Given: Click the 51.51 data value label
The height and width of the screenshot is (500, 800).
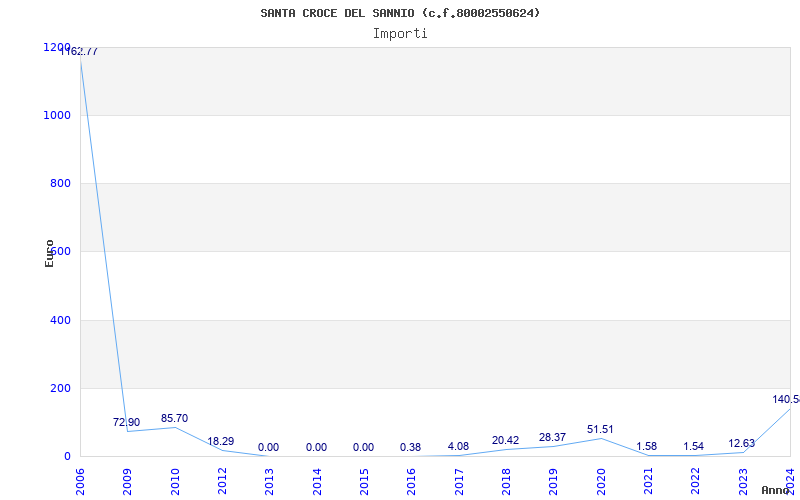Looking at the screenshot, I should [x=601, y=430].
